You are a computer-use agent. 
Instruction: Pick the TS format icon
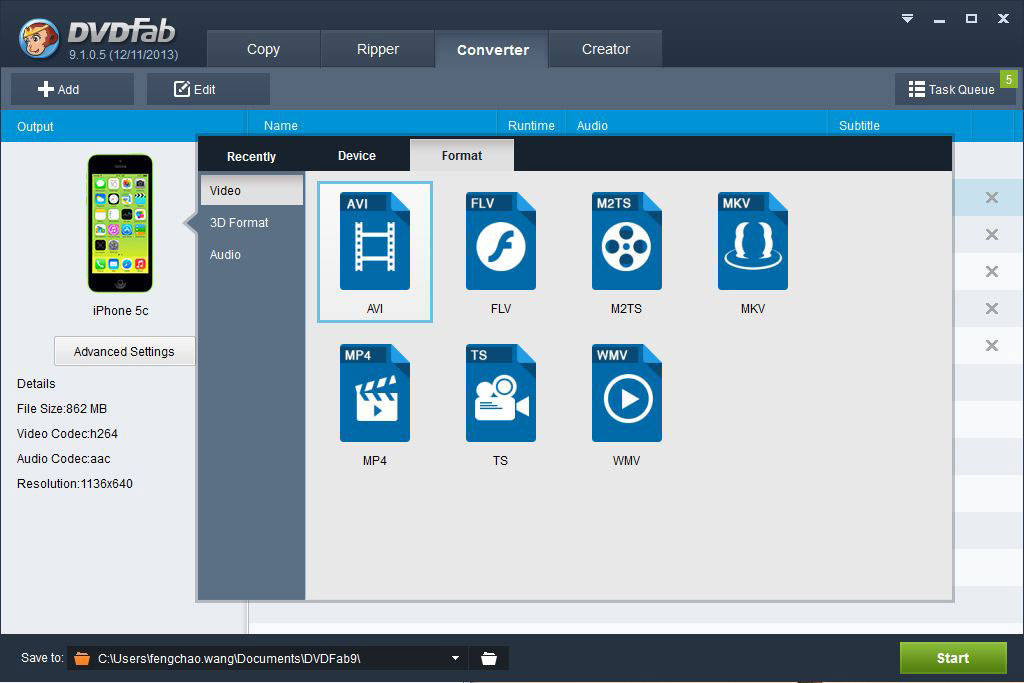point(501,393)
